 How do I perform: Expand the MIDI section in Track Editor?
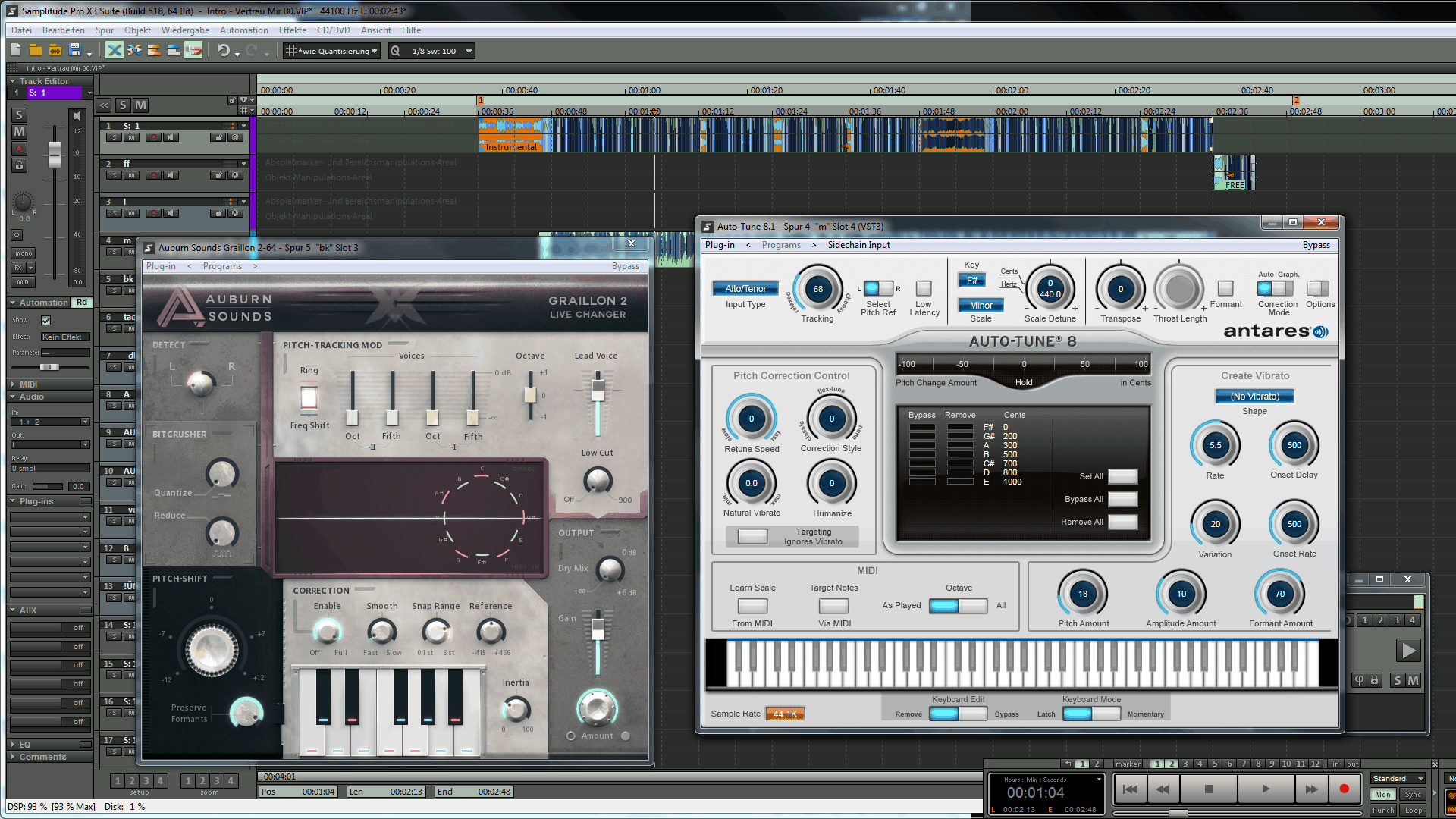coord(12,384)
